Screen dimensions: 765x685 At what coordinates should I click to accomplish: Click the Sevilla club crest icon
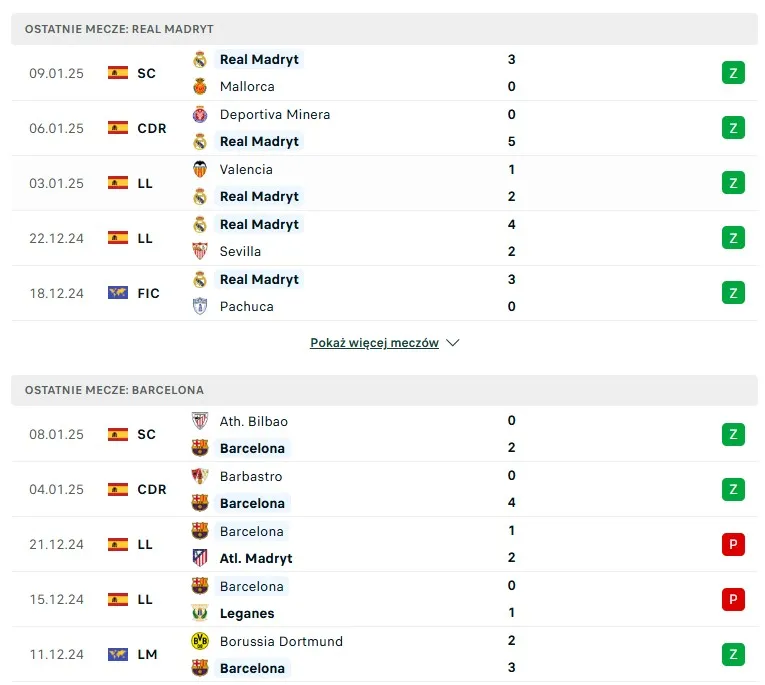[200, 252]
